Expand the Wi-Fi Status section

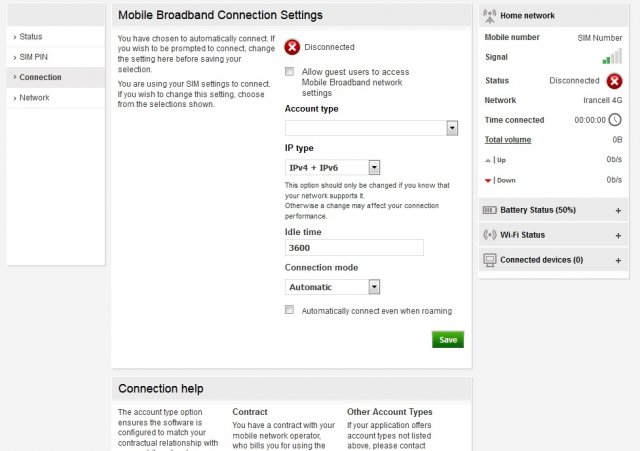point(618,235)
